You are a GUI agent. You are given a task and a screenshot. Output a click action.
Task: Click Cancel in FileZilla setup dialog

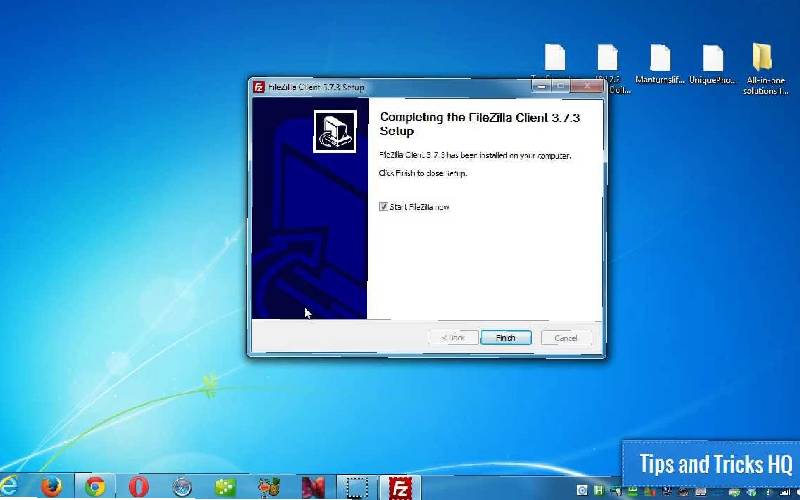coord(566,338)
